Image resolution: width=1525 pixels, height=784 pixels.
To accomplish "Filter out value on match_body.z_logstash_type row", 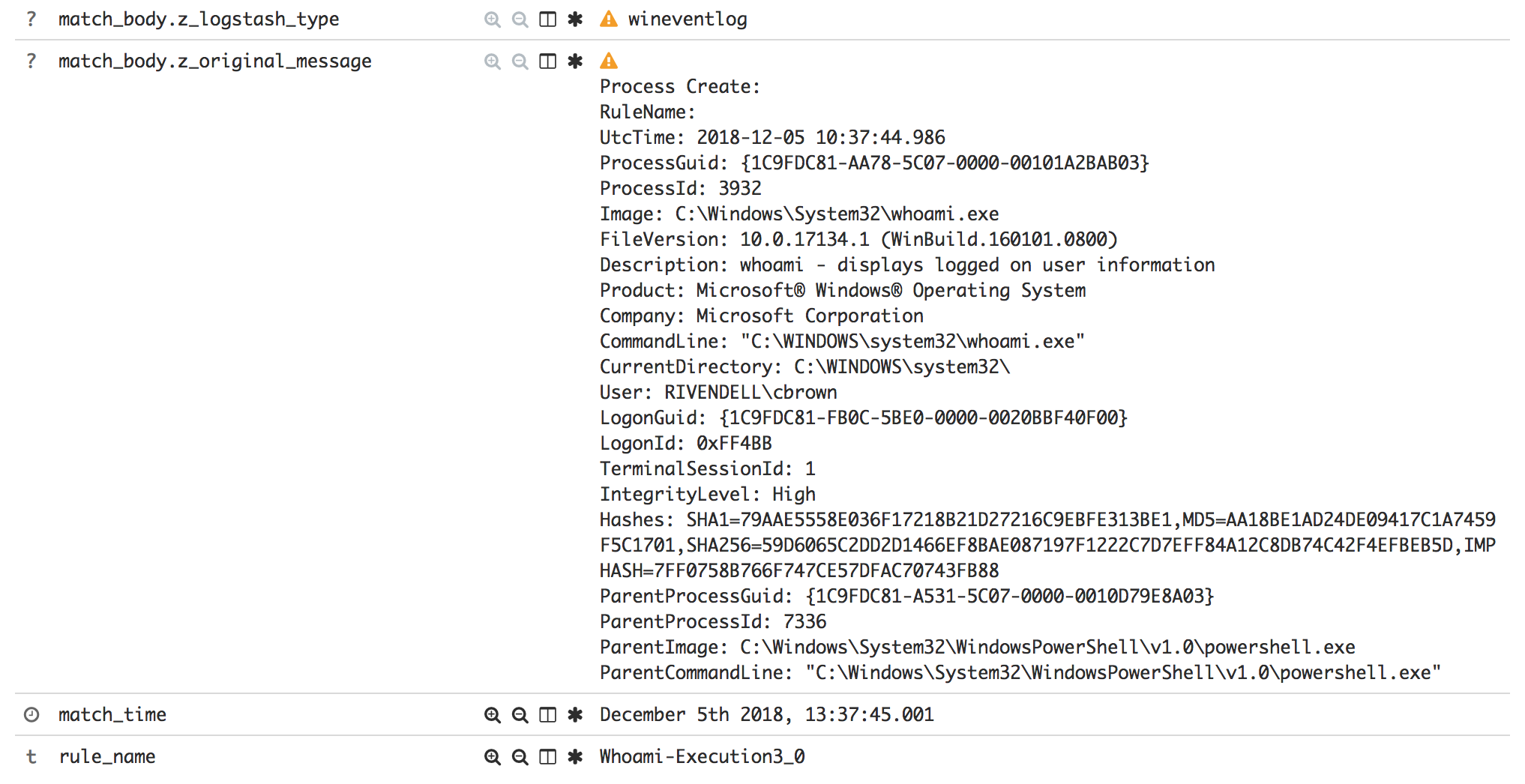I will 520,19.
